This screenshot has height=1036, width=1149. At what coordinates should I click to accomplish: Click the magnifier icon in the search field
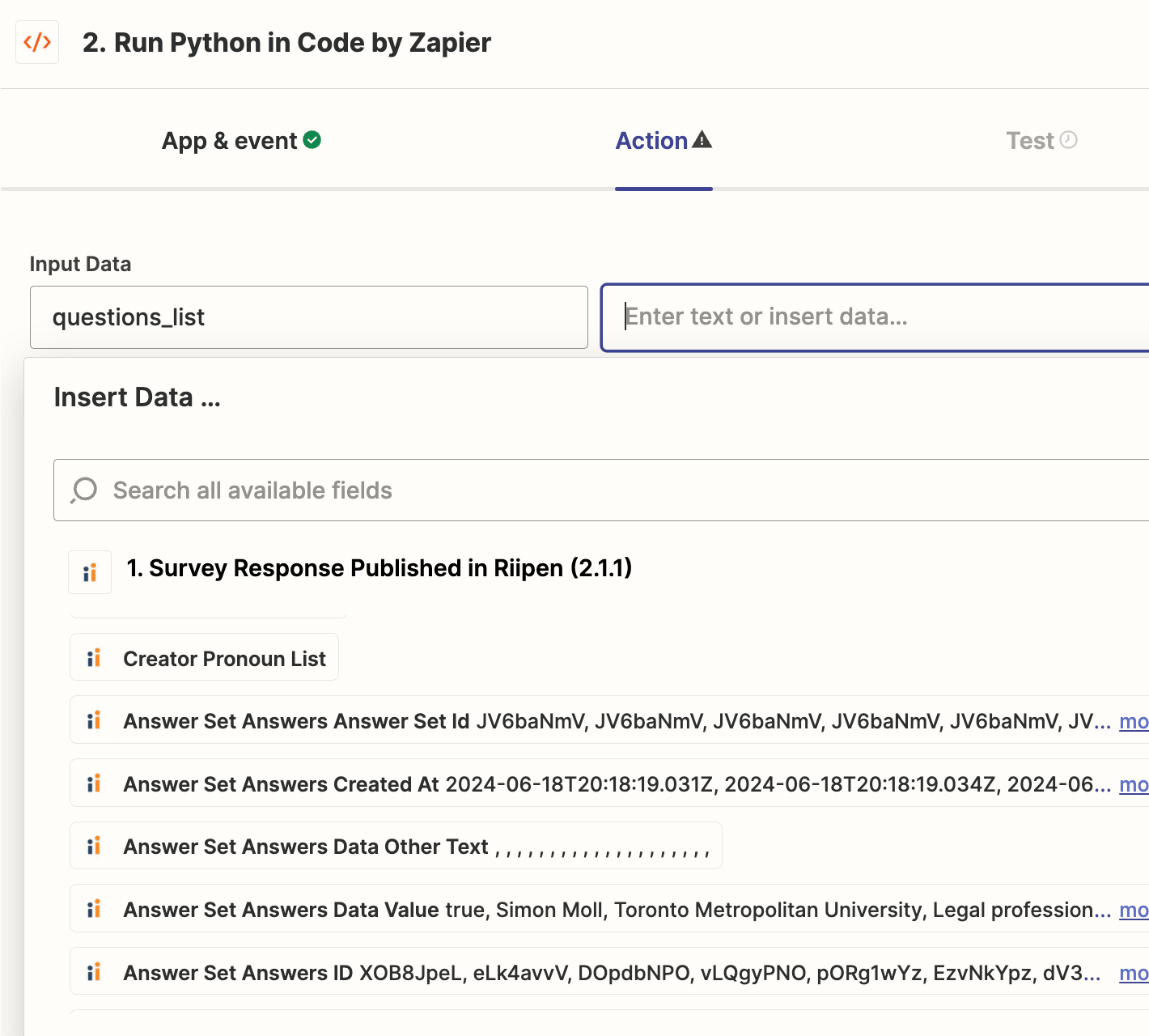(83, 490)
